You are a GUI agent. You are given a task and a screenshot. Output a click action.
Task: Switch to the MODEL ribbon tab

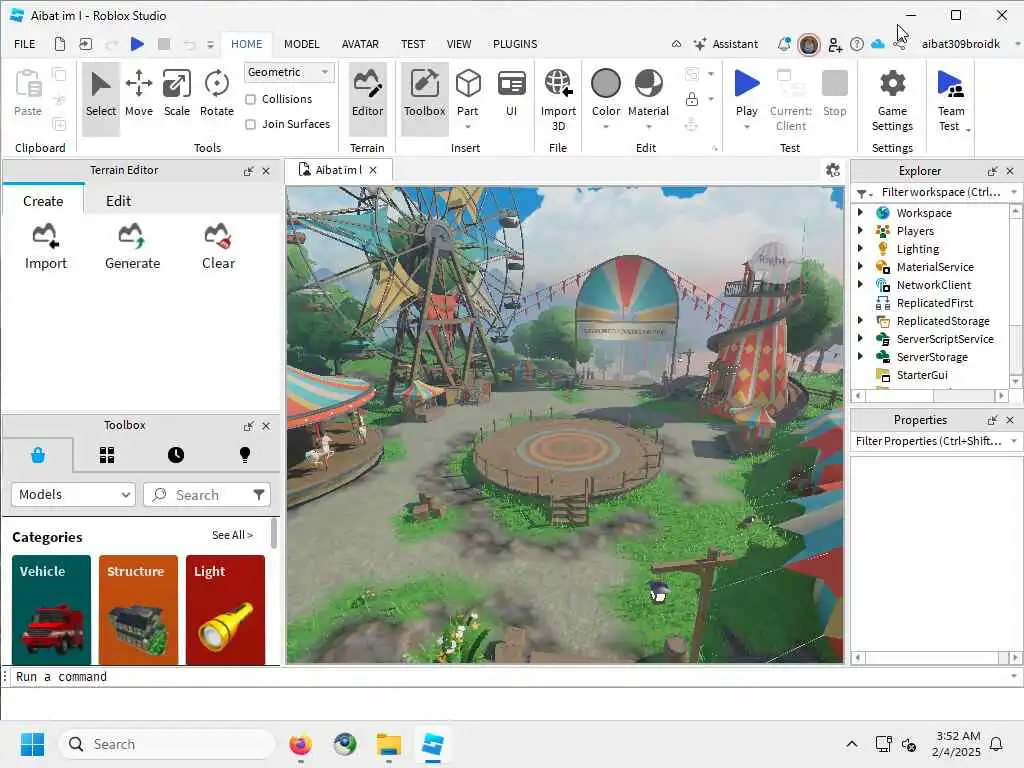tap(302, 44)
